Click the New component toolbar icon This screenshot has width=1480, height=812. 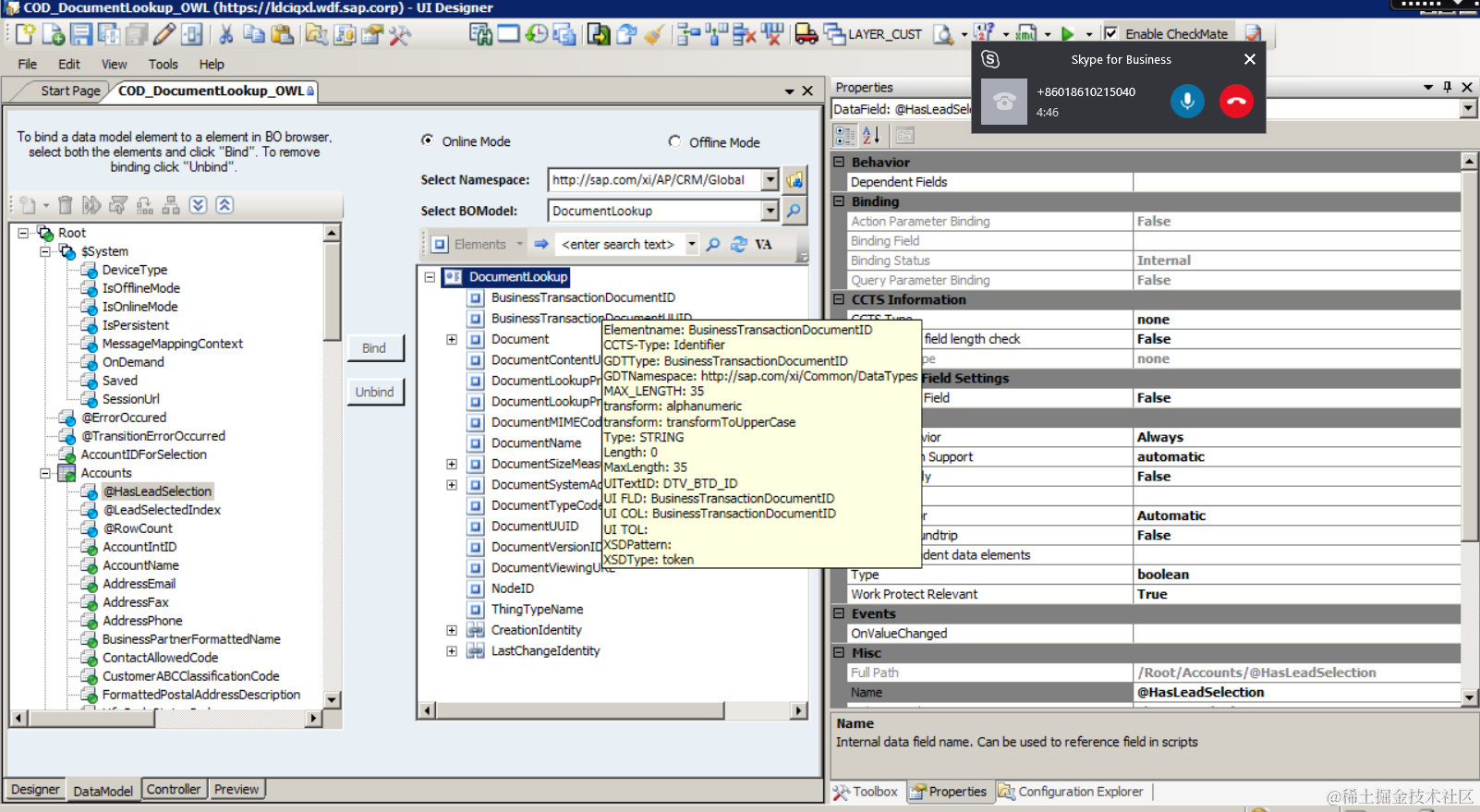point(25,34)
